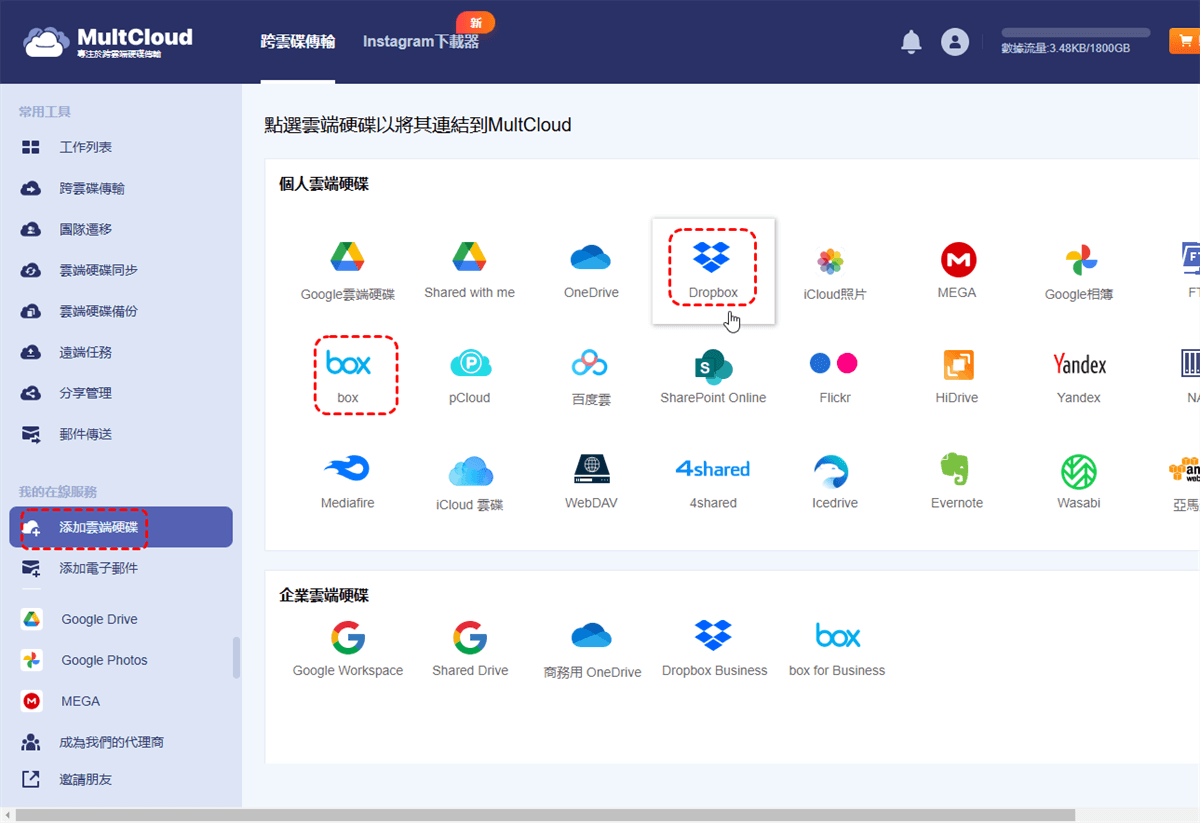Screen dimensions: 1200x823
Task: Add Shared with me cloud
Action: (470, 271)
